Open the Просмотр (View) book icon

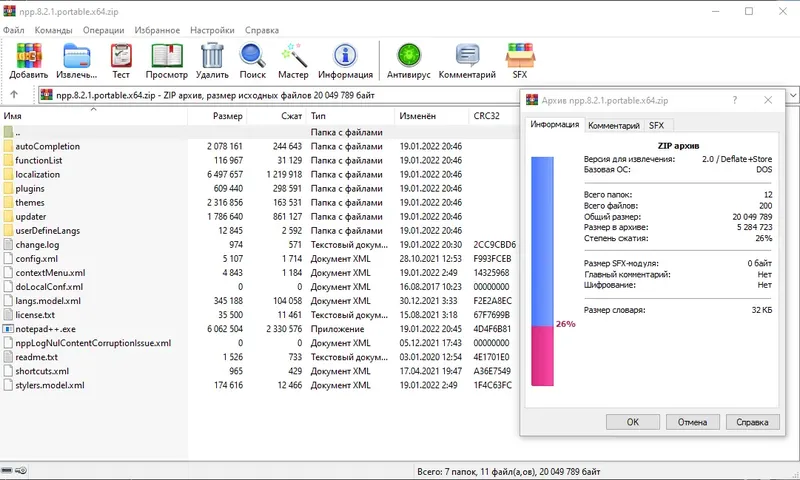tap(167, 56)
